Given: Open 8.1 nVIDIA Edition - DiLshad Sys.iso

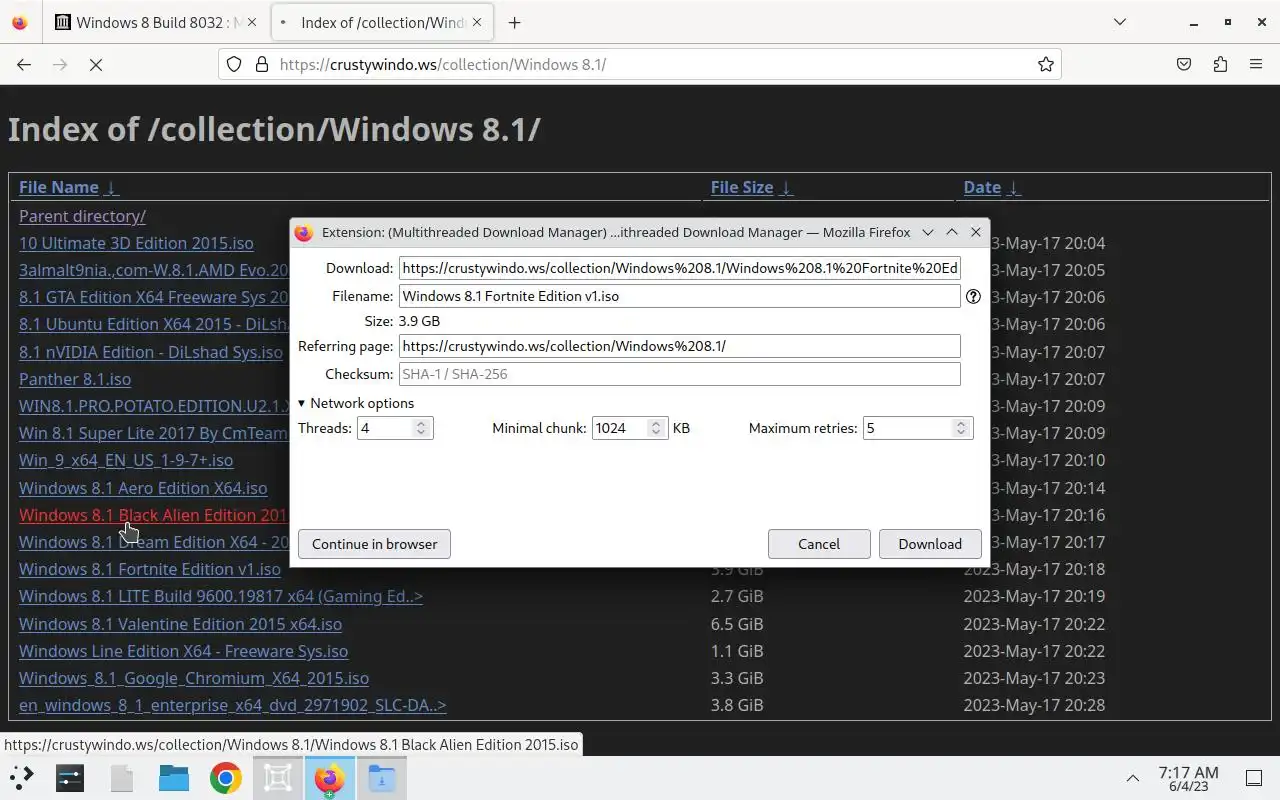Looking at the screenshot, I should point(150,352).
